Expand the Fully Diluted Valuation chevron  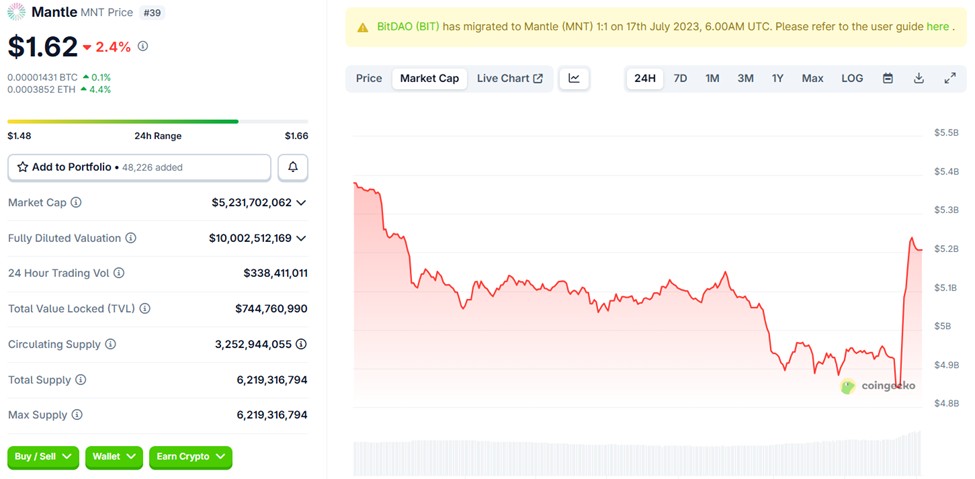(301, 238)
